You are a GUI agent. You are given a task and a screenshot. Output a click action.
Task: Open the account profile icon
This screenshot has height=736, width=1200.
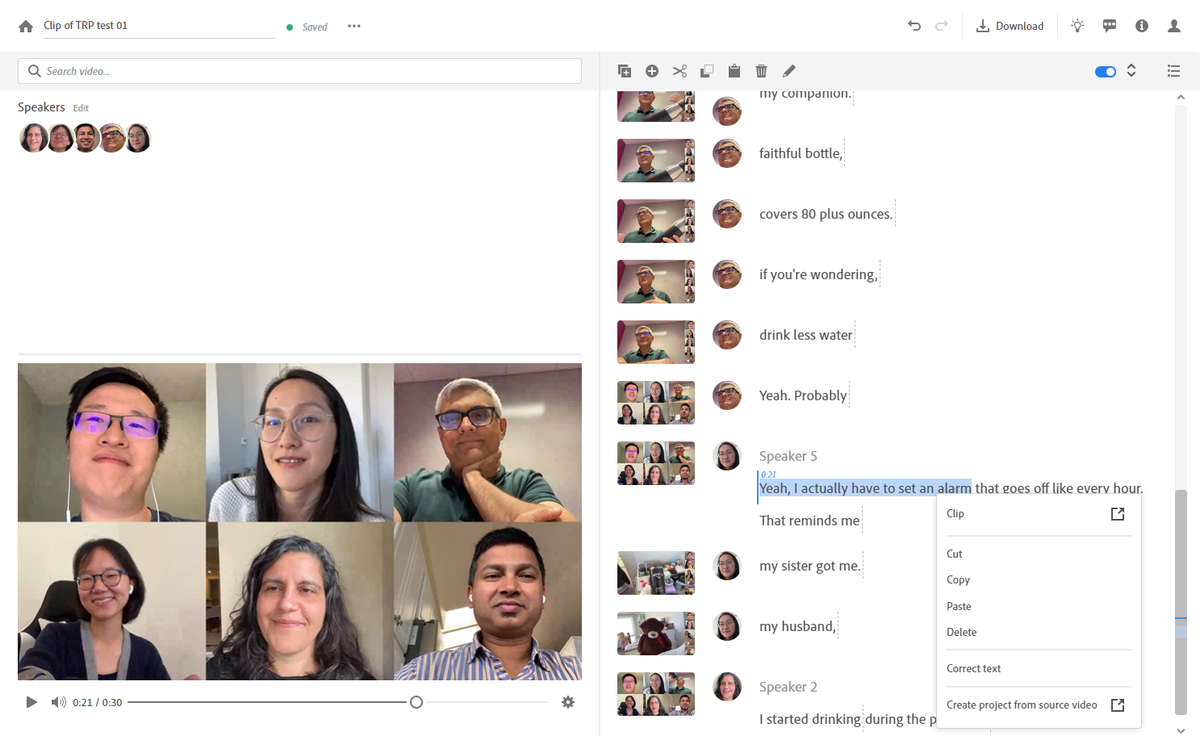pos(1173,26)
